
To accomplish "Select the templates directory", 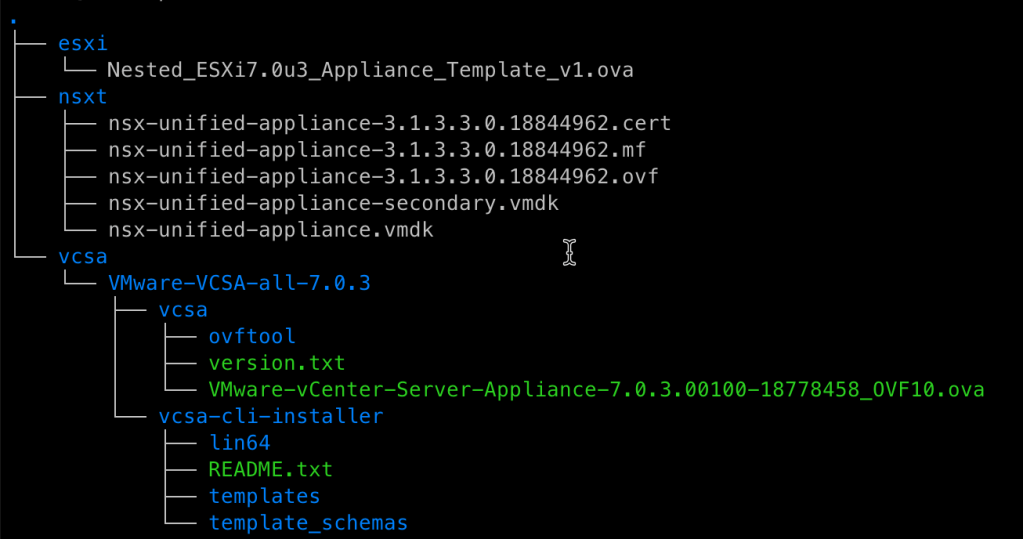I will point(264,496).
